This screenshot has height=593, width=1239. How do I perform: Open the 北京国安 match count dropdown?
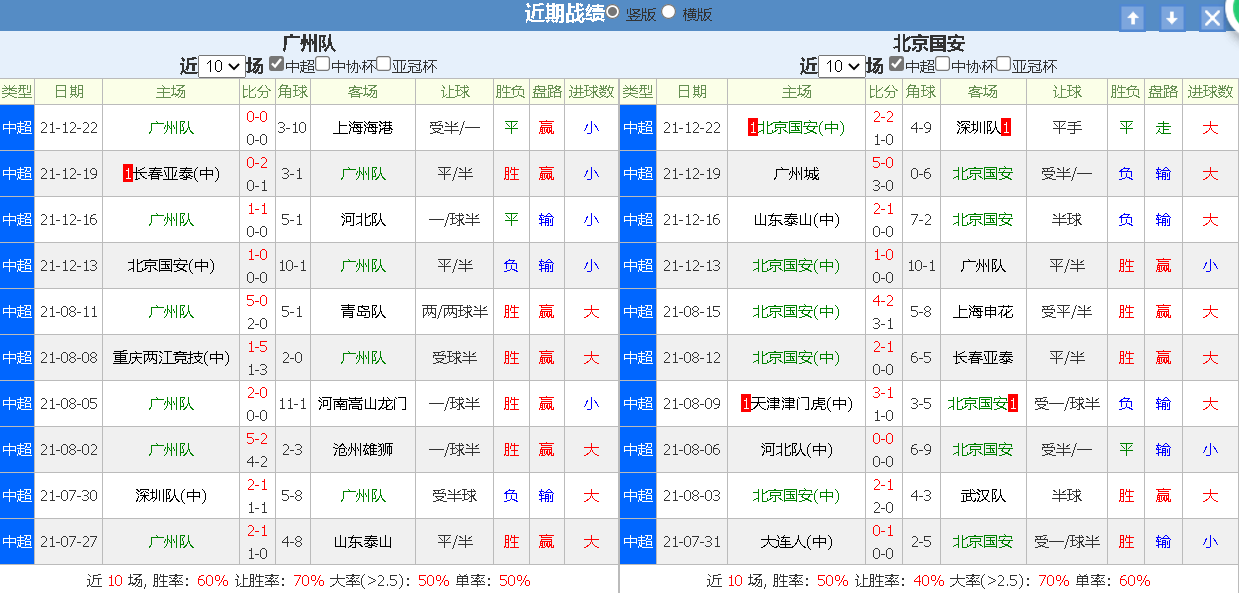(842, 66)
